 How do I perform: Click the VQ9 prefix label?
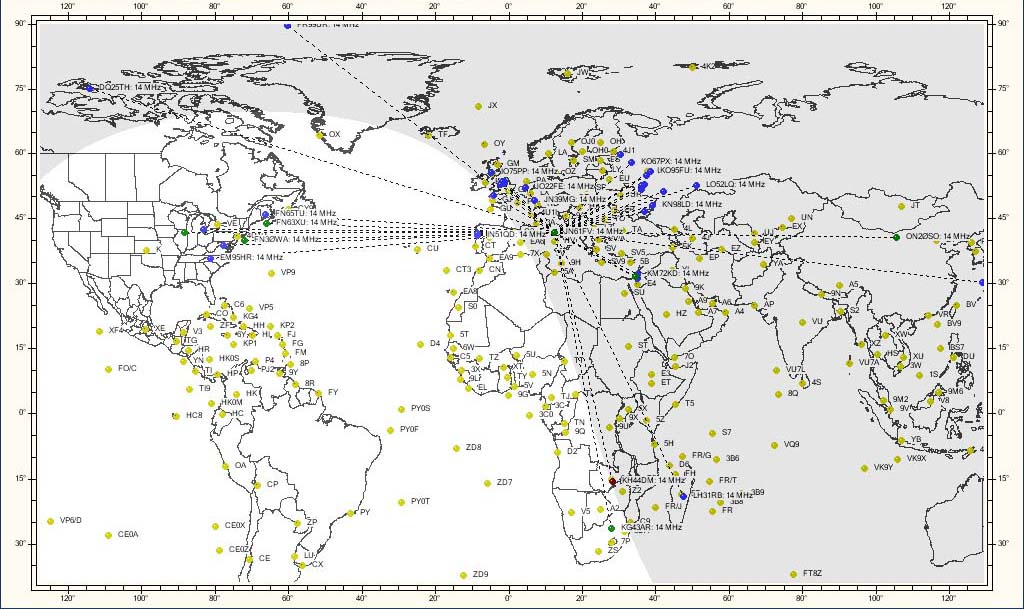pos(792,445)
